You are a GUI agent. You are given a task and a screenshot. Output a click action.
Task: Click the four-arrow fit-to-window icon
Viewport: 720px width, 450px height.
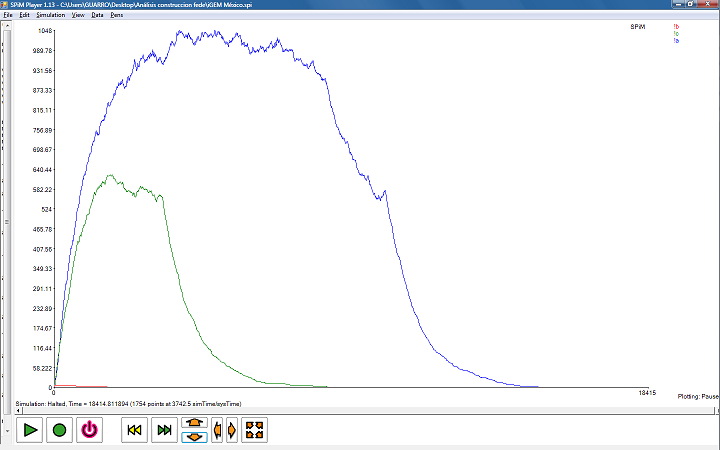(x=254, y=430)
